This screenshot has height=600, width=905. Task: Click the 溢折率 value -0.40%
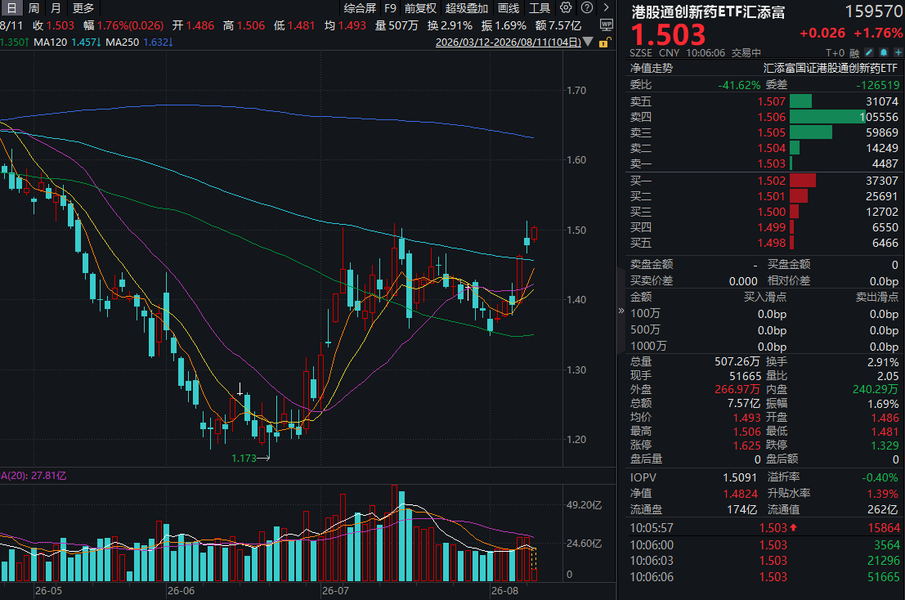pyautogui.click(x=880, y=478)
